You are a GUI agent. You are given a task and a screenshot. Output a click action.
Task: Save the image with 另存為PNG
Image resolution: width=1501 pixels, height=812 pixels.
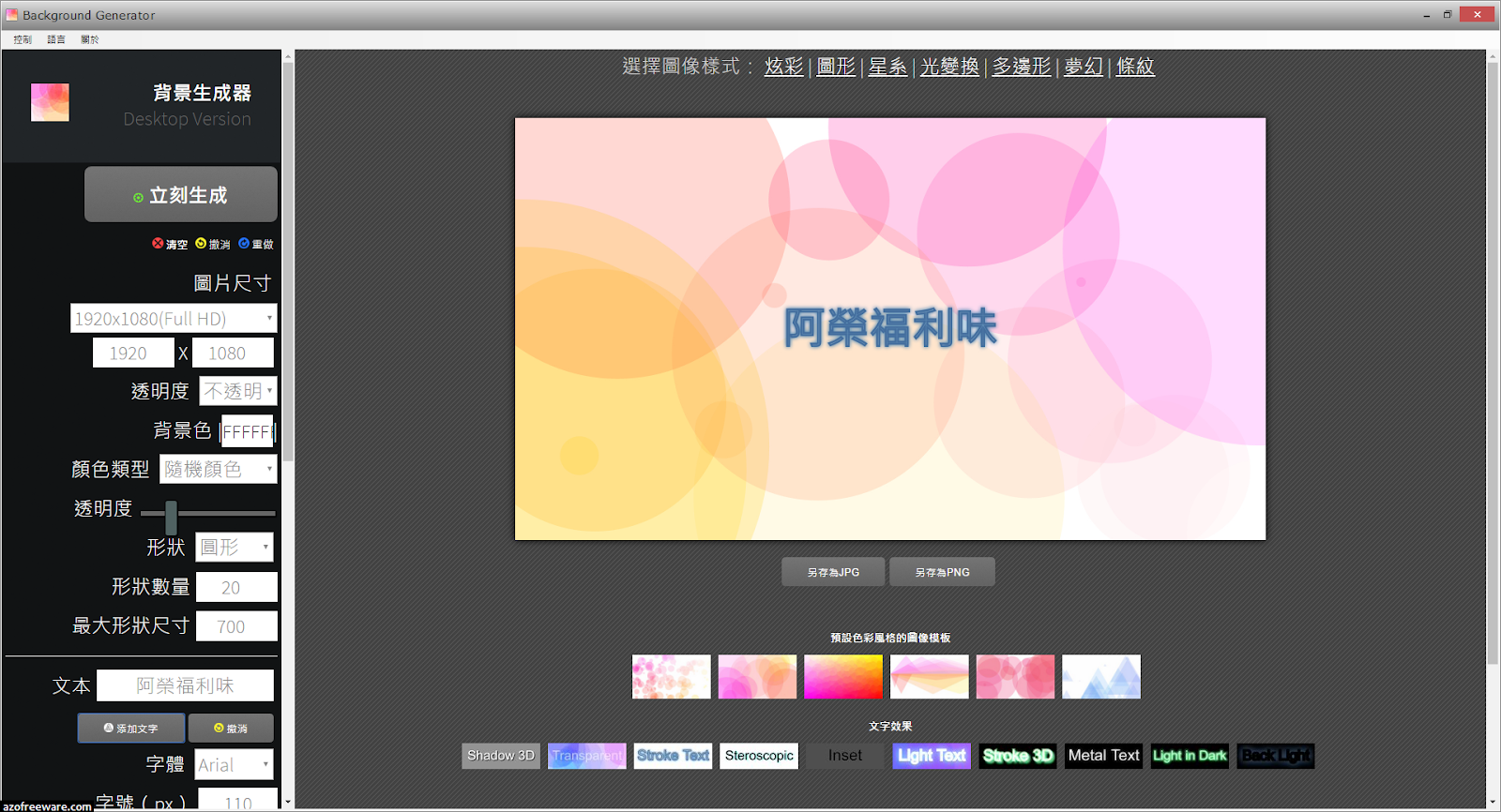point(942,572)
